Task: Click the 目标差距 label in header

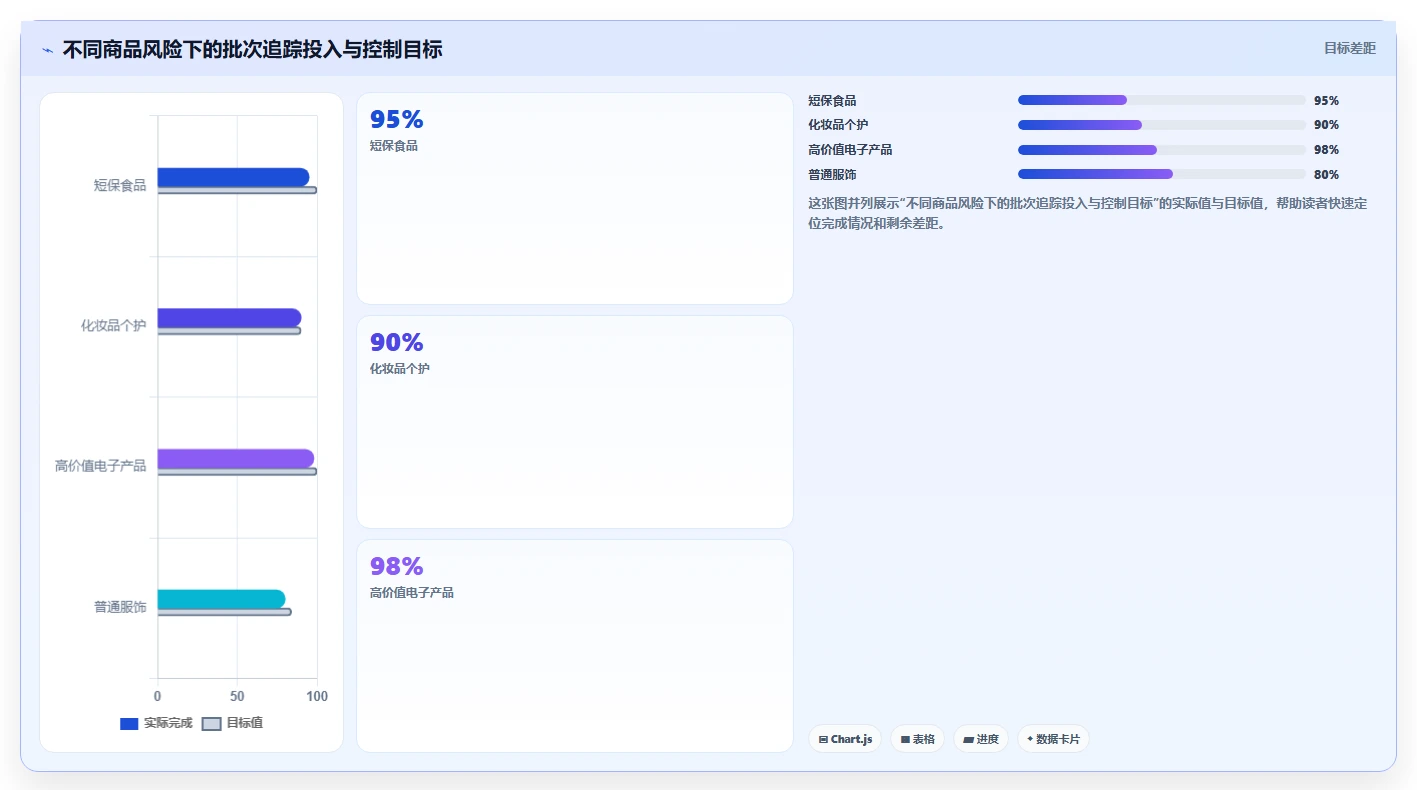Action: (1350, 48)
